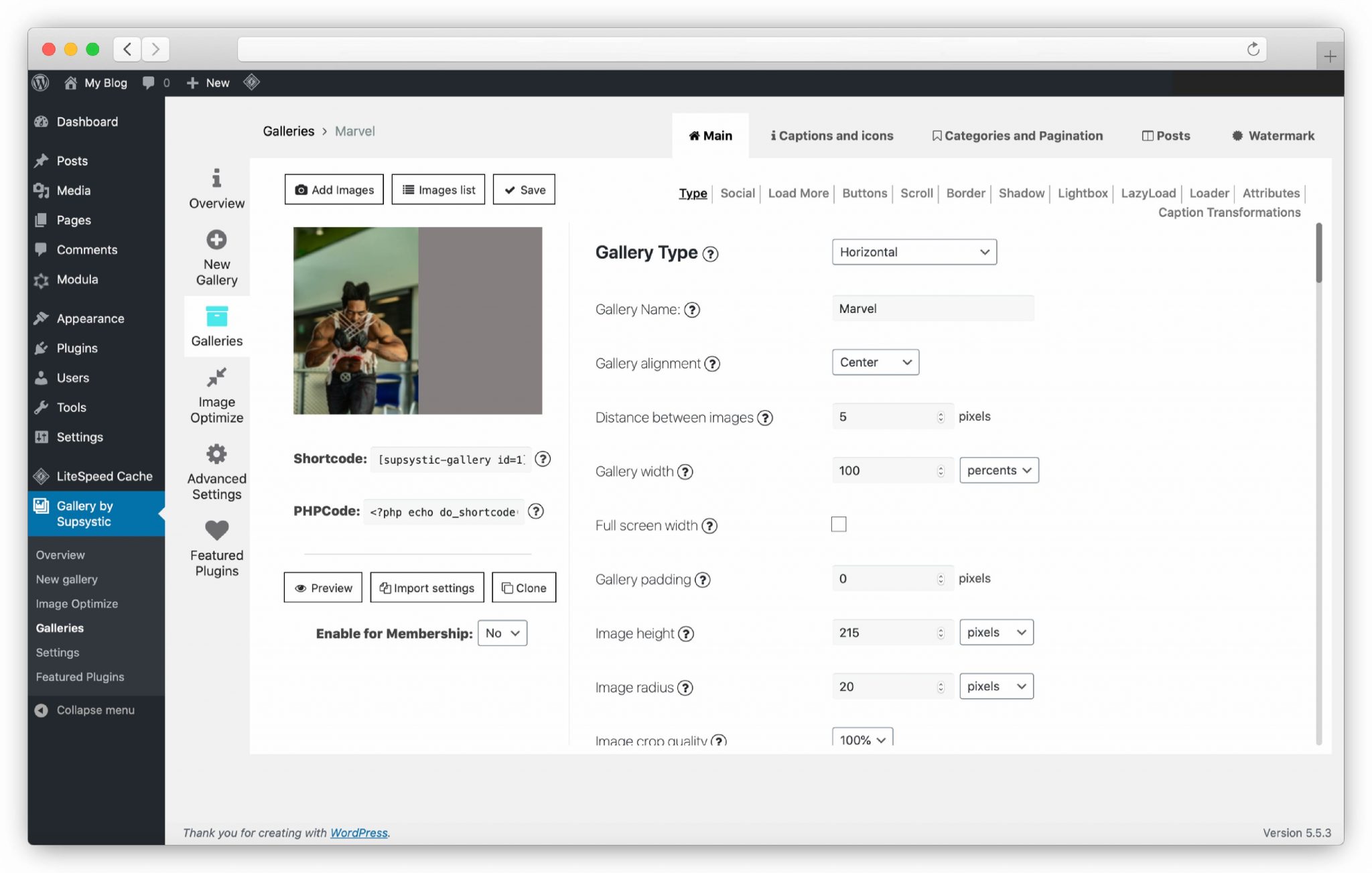Open the Gallery width units dropdown
Image resolution: width=1372 pixels, height=873 pixels.
pos(998,470)
